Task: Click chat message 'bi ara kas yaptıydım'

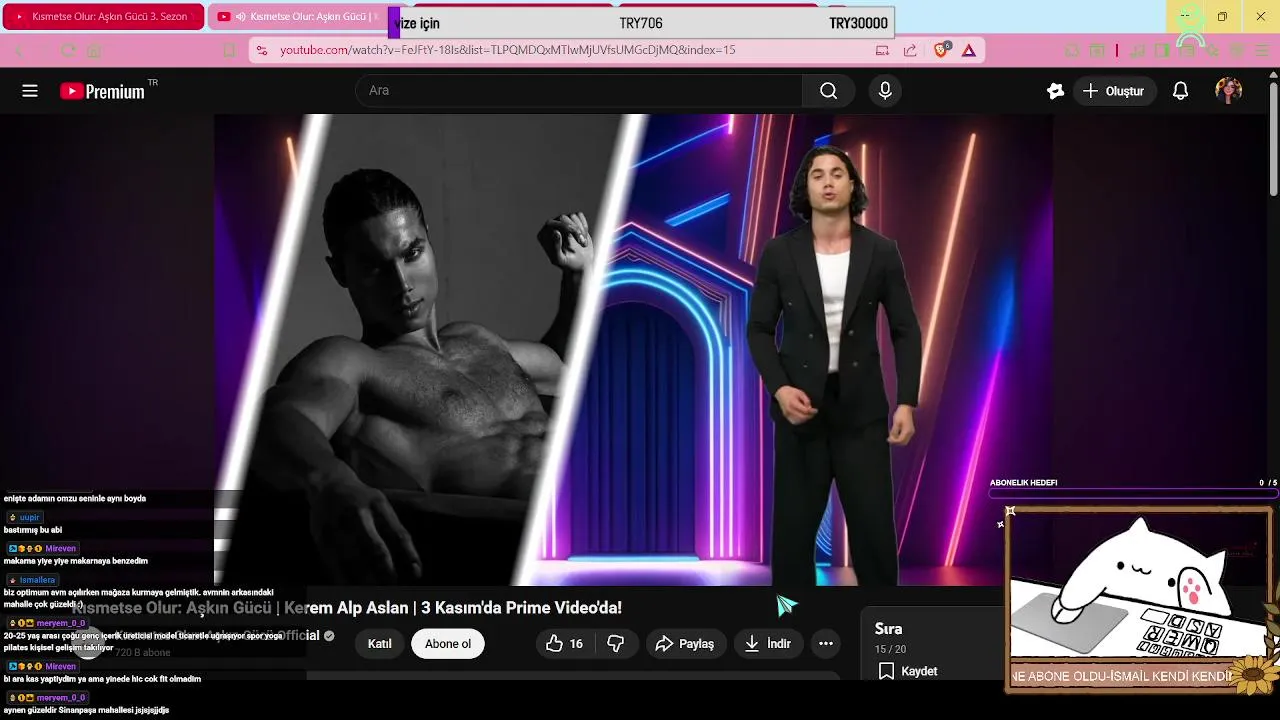Action: [x=102, y=679]
